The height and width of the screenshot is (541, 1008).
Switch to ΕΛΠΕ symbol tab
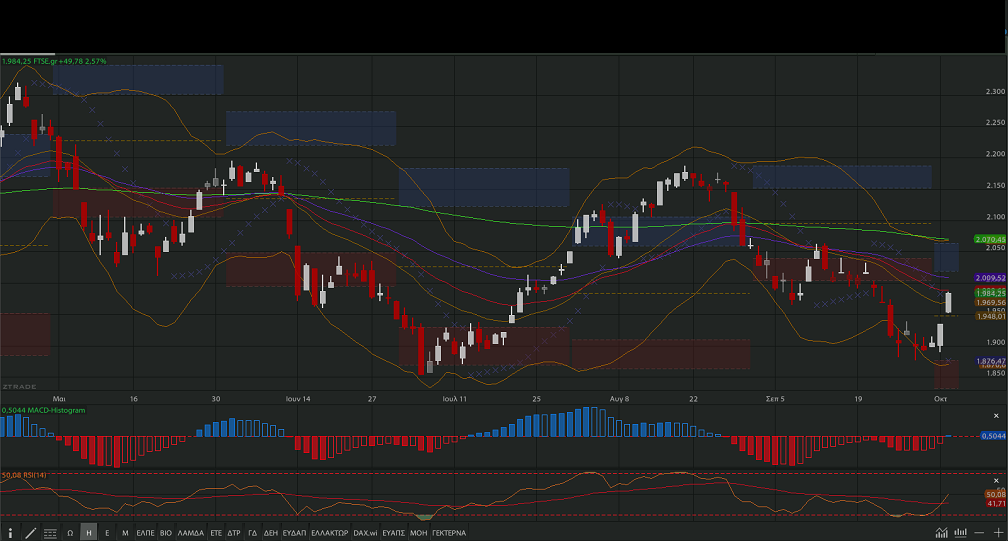click(x=145, y=533)
